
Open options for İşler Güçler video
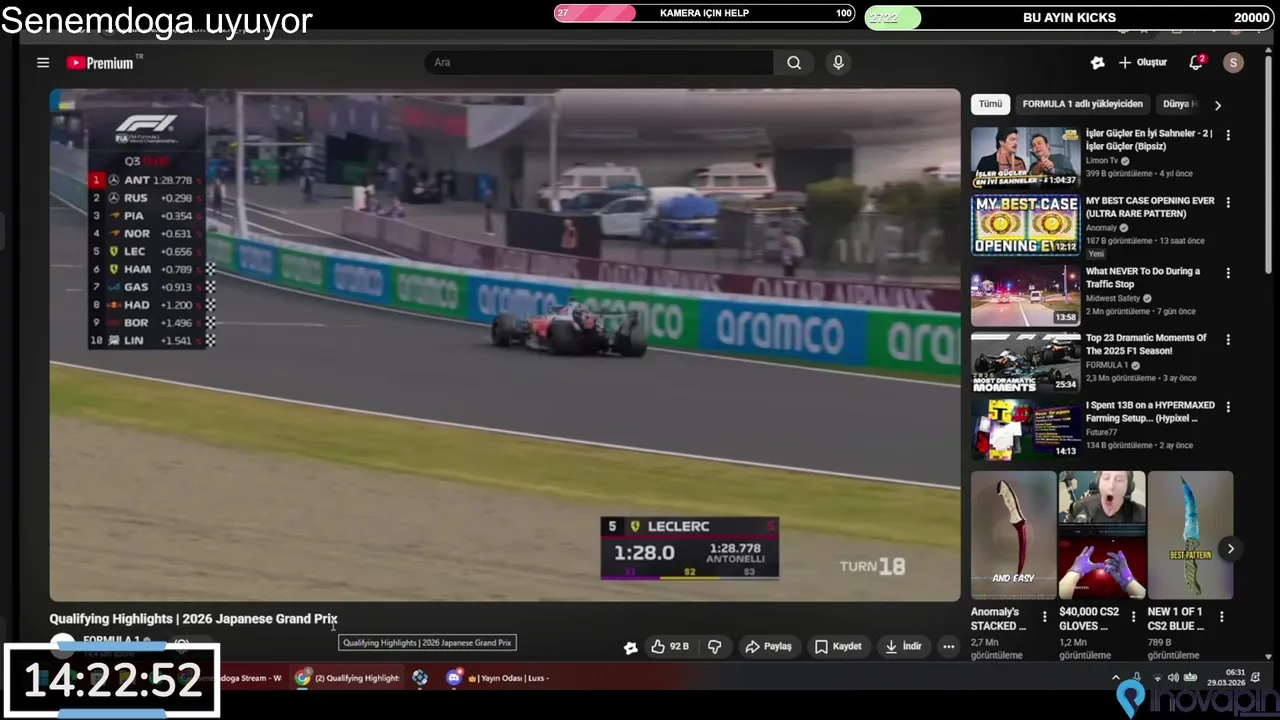1228,135
